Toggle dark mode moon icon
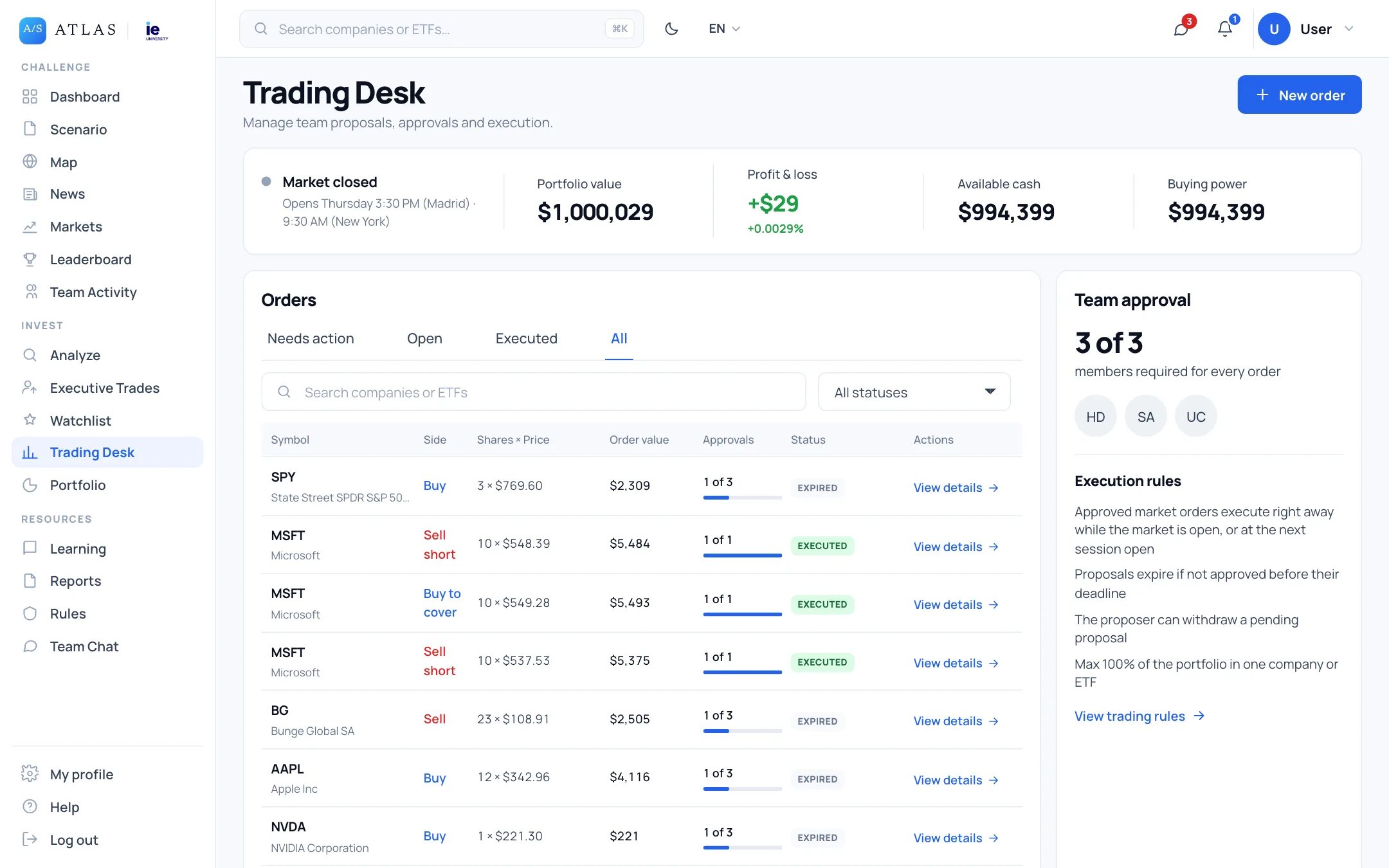 click(671, 28)
